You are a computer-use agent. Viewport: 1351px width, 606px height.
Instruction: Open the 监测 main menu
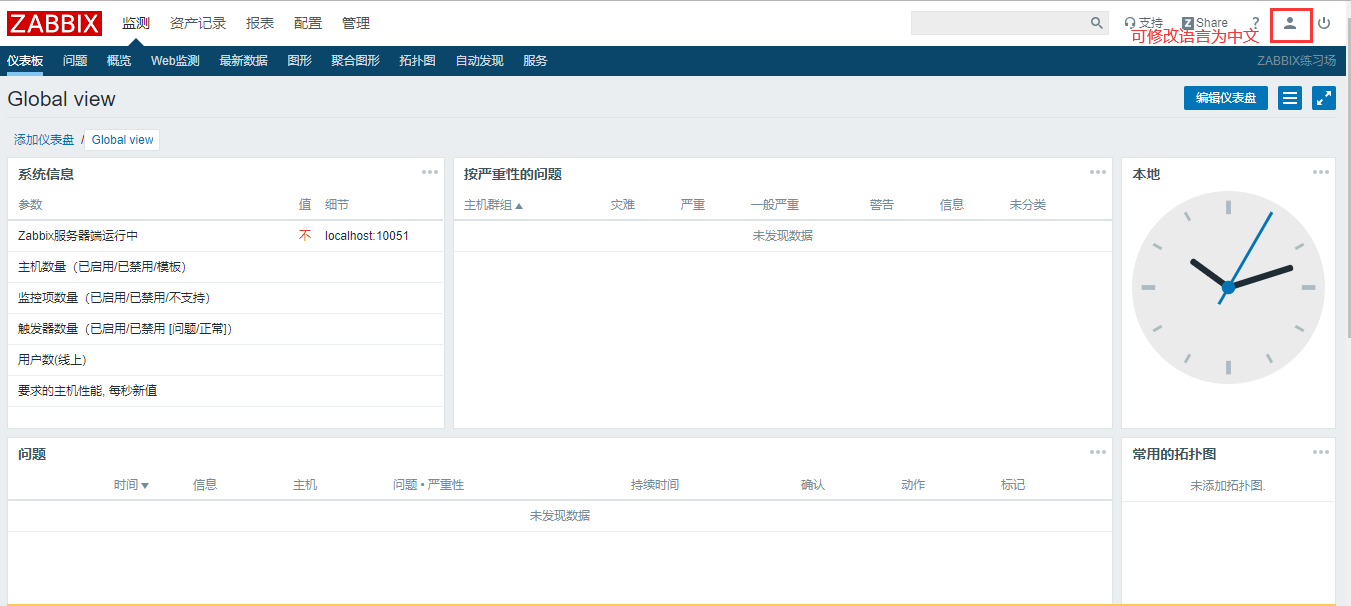(x=136, y=23)
